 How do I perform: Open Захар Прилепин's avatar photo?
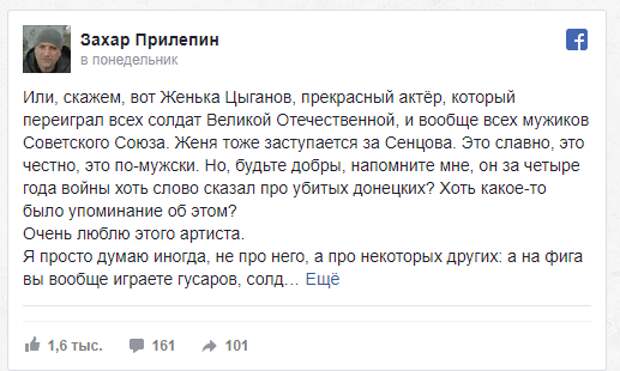click(47, 49)
